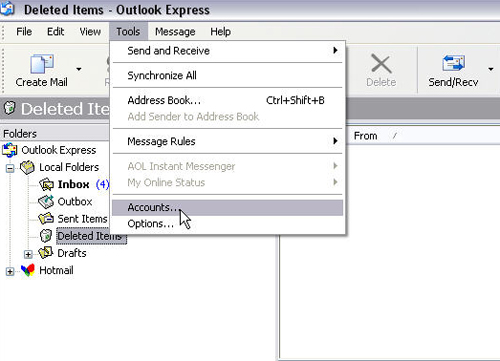The image size is (500, 361).
Task: Choose Accounts... from Tools menu
Action: pyautogui.click(x=228, y=207)
